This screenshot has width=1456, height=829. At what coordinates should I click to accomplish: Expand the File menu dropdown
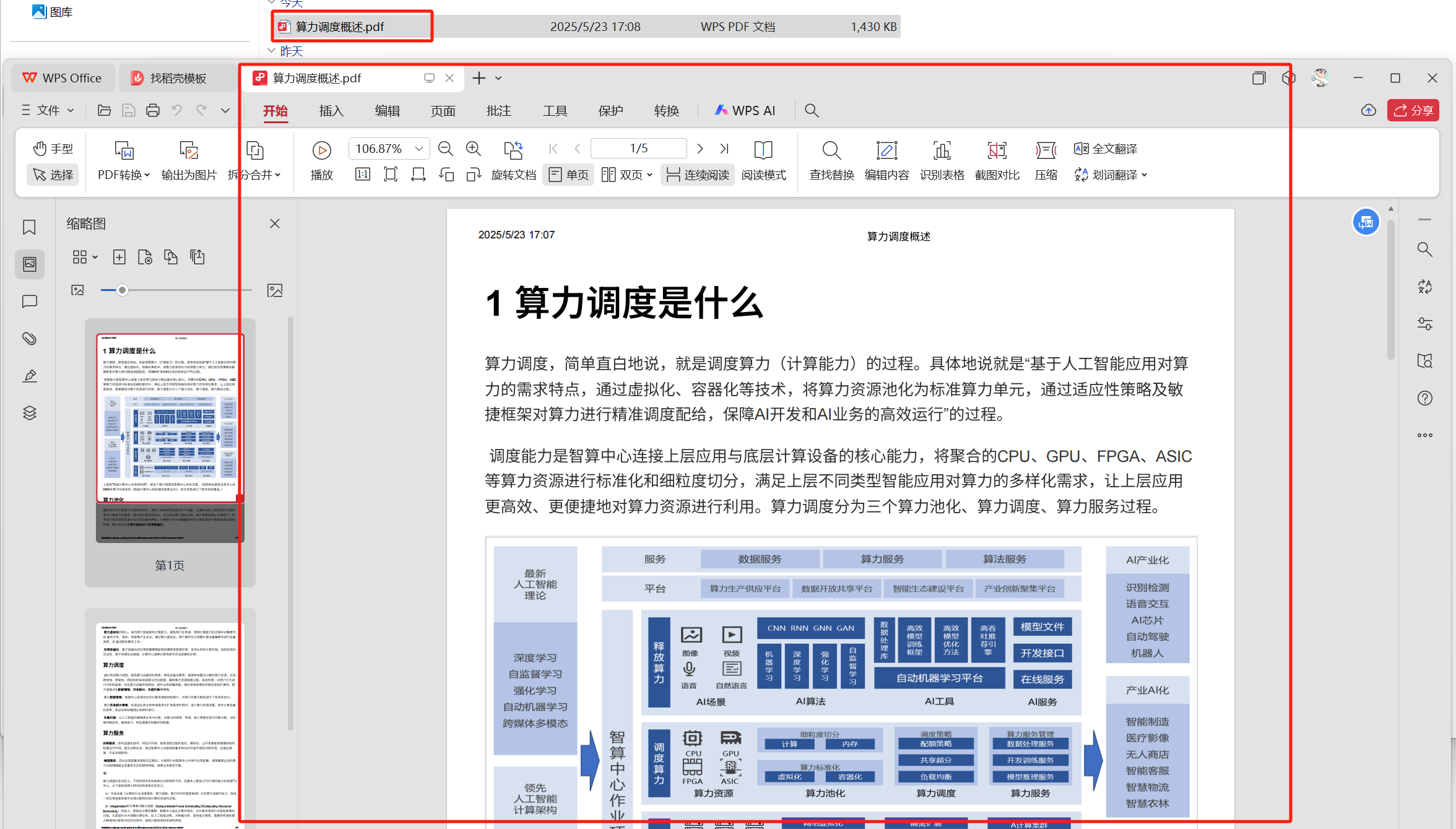coord(48,110)
